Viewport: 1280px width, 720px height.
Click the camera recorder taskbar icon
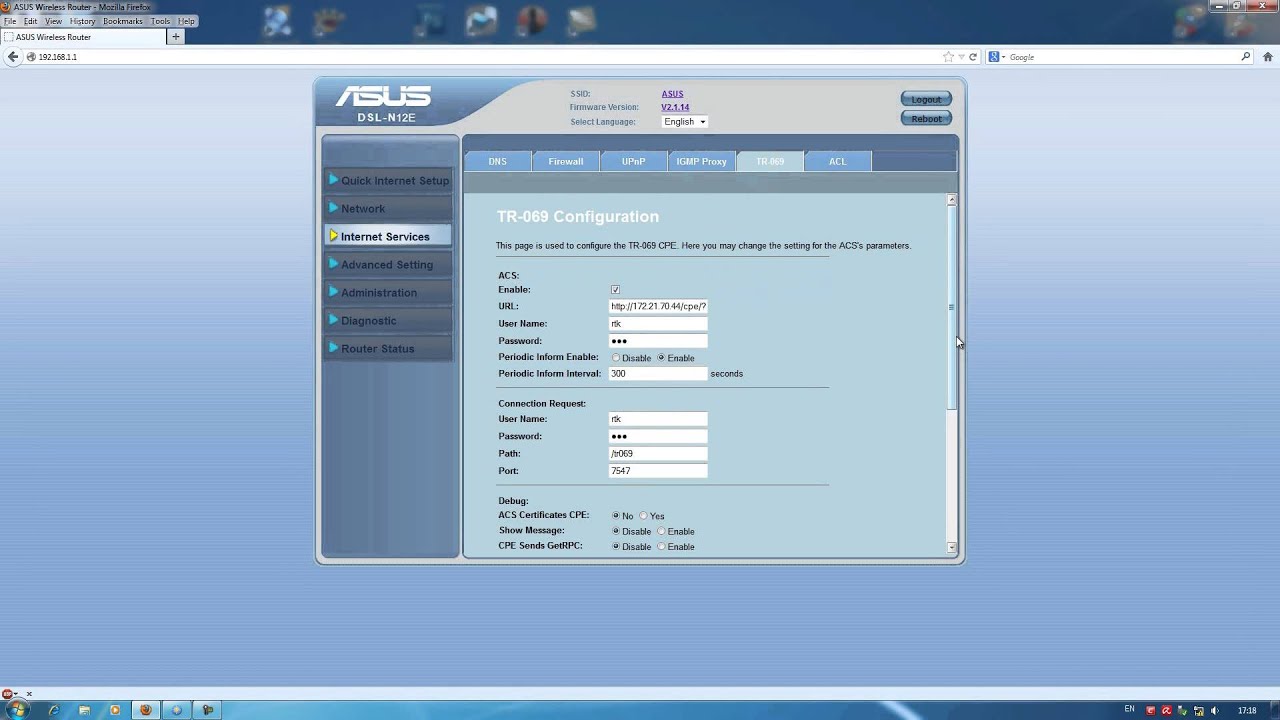[208, 710]
